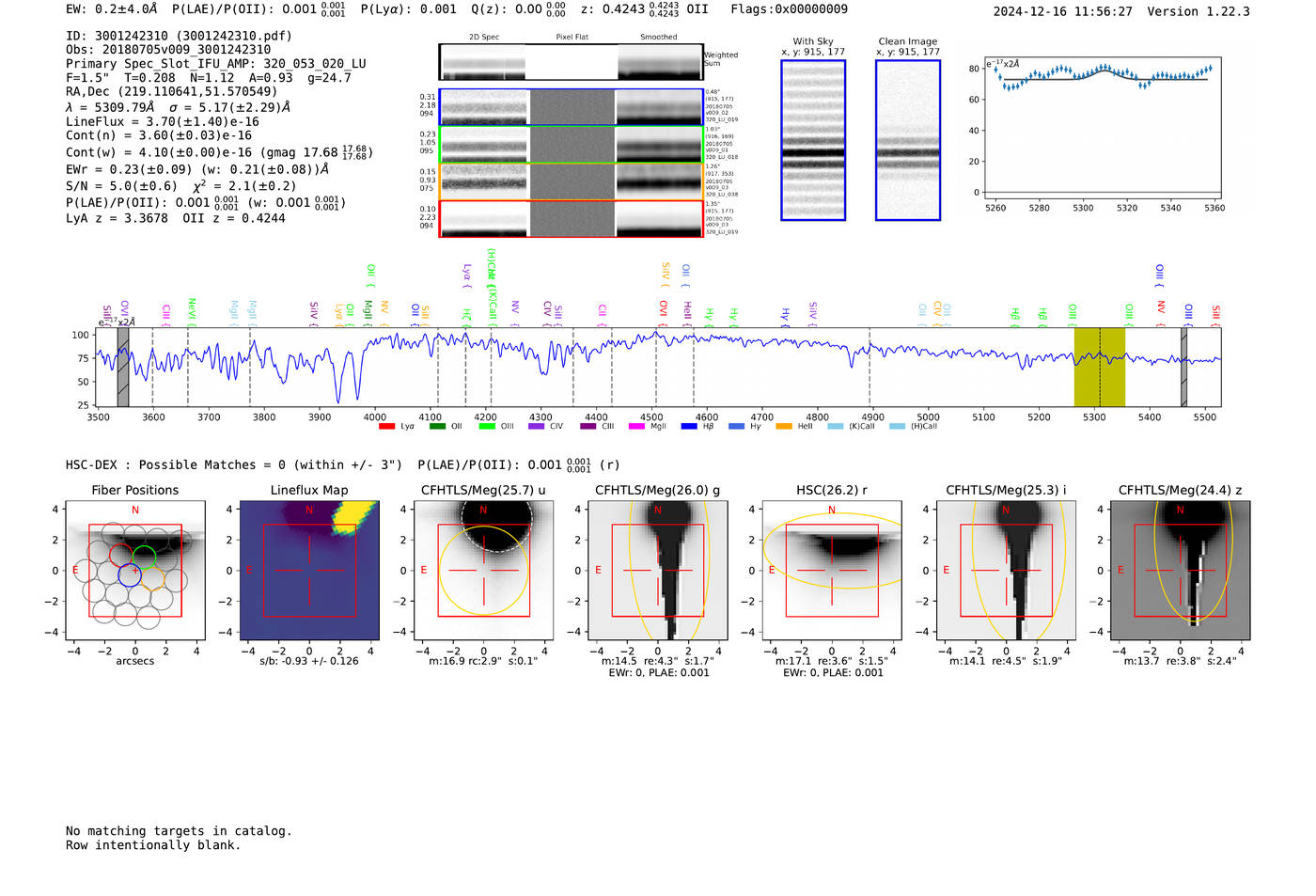Viewport: 1316px width, 896px height.
Task: Click the m:13.7 re:3.8" caption under z image
Action: coord(1181,661)
